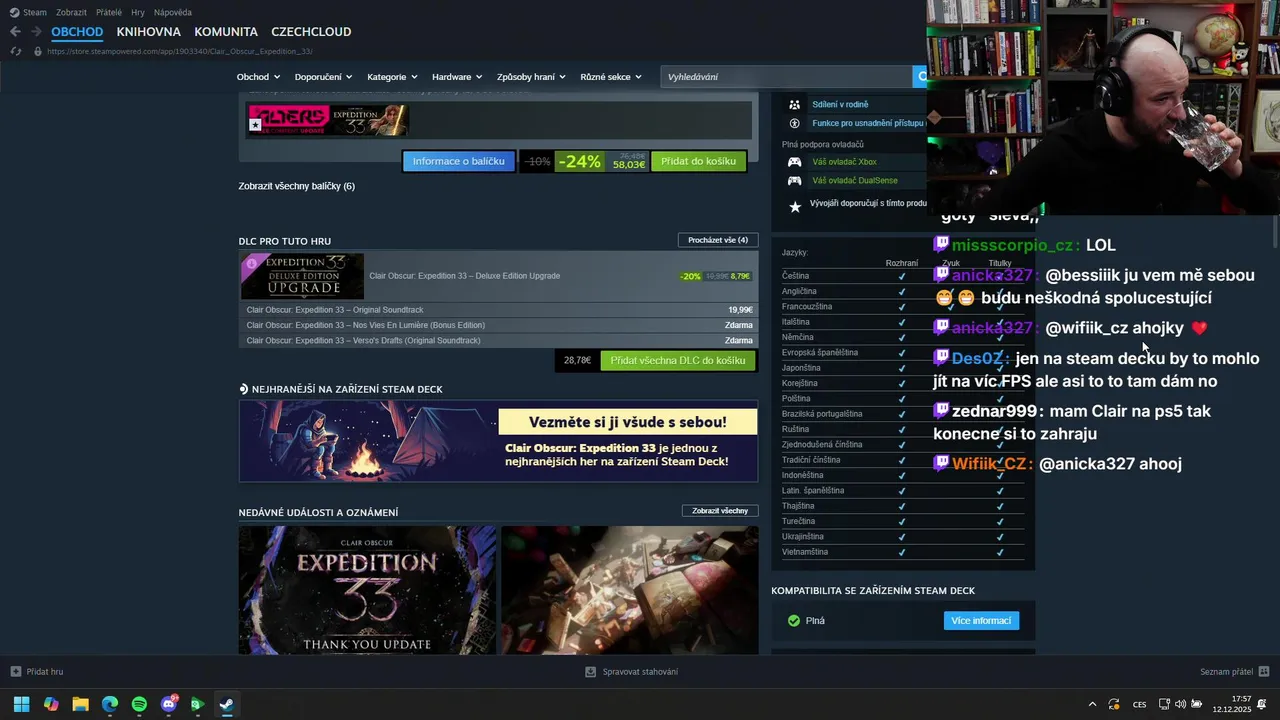This screenshot has width=1280, height=720.
Task: Expand the Hardware dropdown
Action: click(x=457, y=77)
